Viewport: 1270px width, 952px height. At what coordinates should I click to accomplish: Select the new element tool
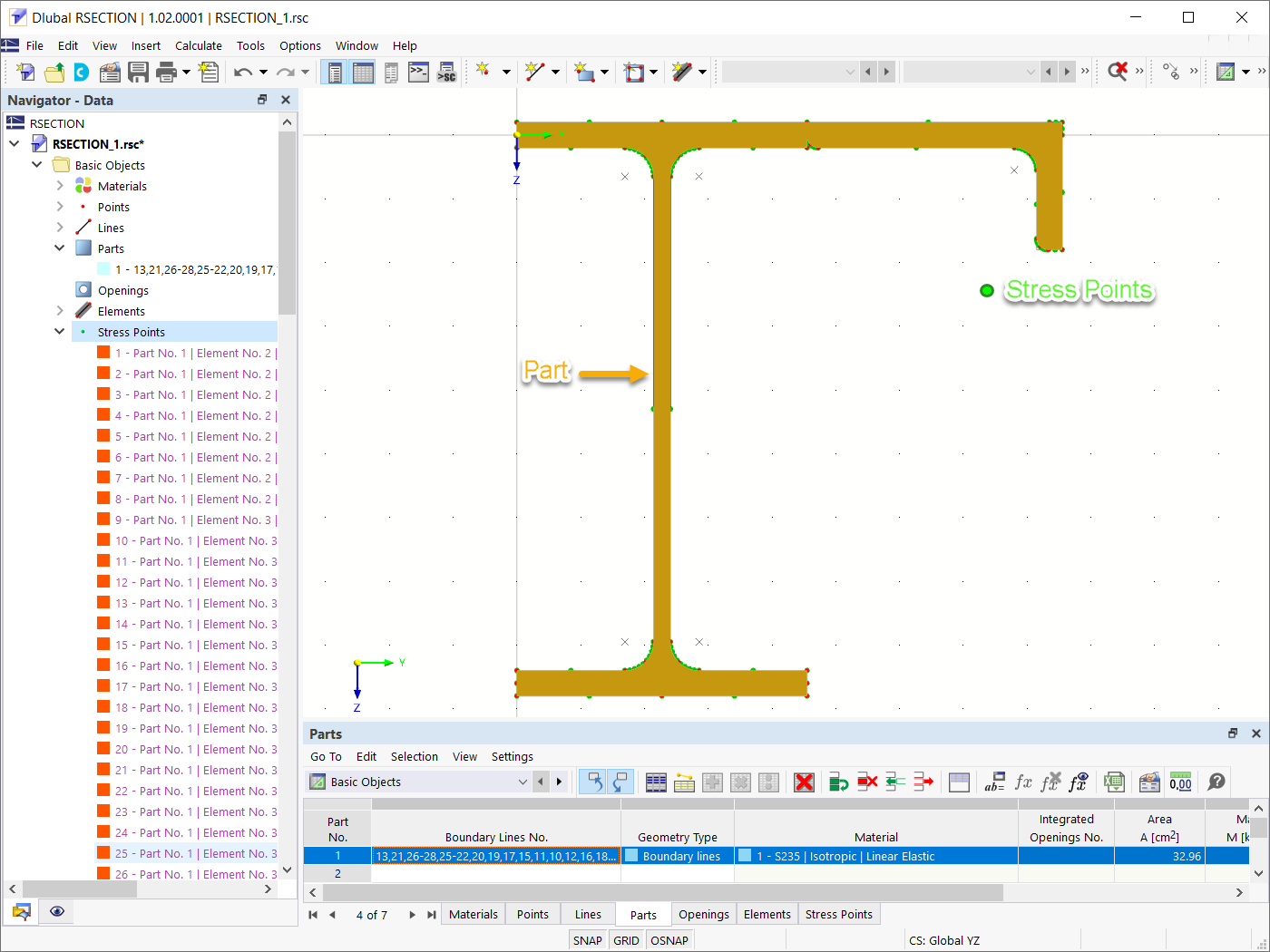click(682, 72)
